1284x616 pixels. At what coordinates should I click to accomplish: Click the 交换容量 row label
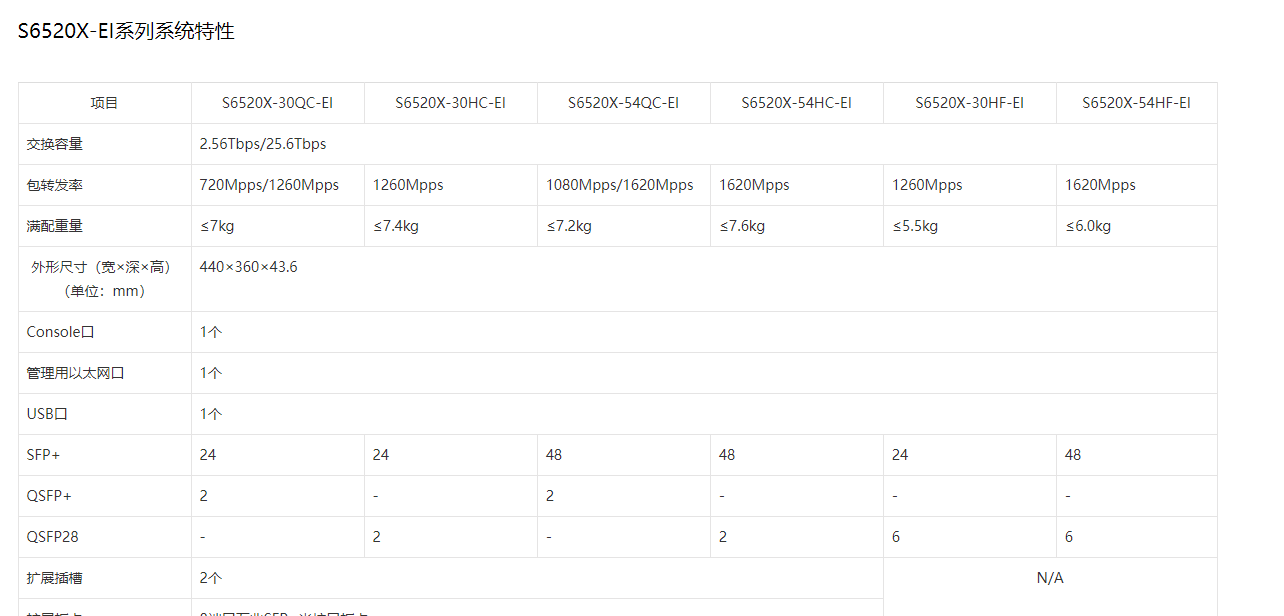[55, 144]
